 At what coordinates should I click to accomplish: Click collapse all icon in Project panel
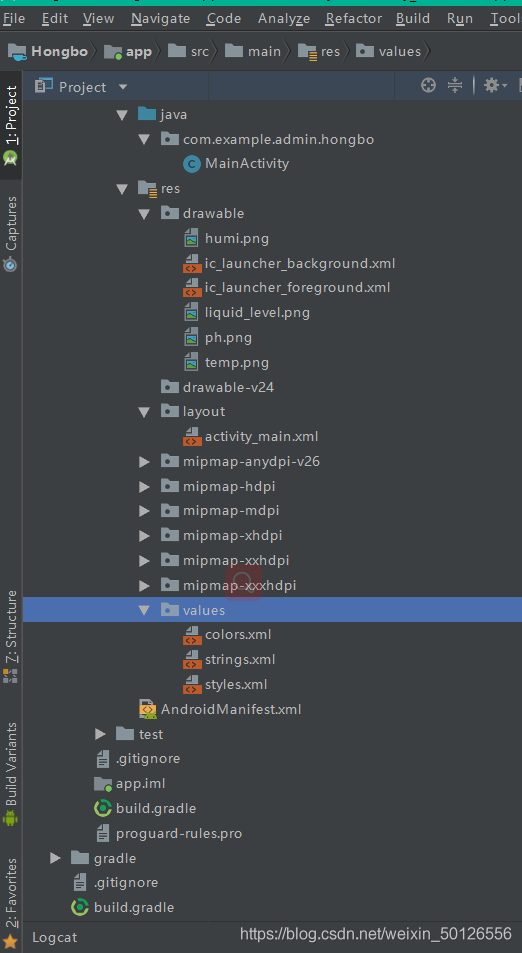pyautogui.click(x=455, y=86)
